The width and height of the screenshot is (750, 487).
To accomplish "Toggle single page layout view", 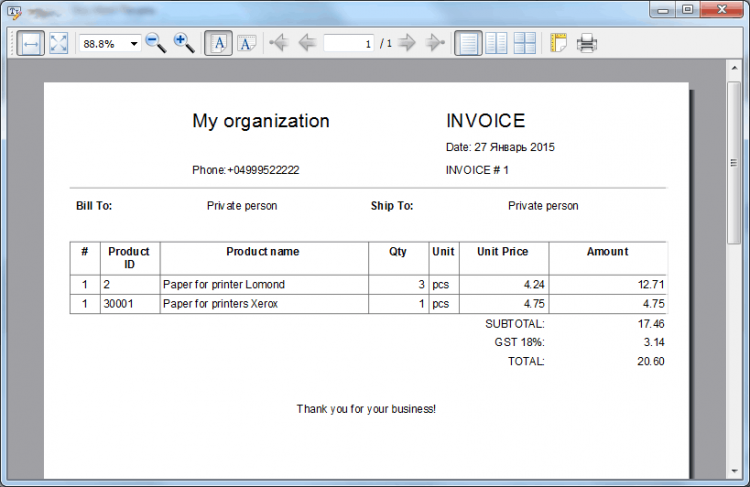I will pyautogui.click(x=468, y=44).
